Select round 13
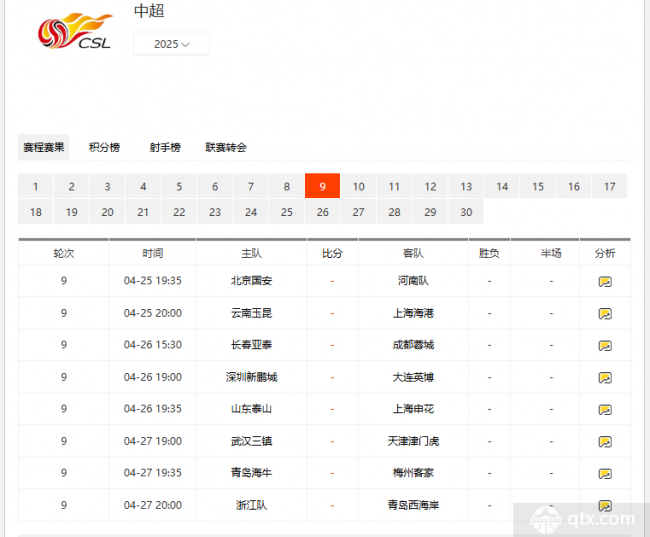The height and width of the screenshot is (537, 650). point(466,186)
